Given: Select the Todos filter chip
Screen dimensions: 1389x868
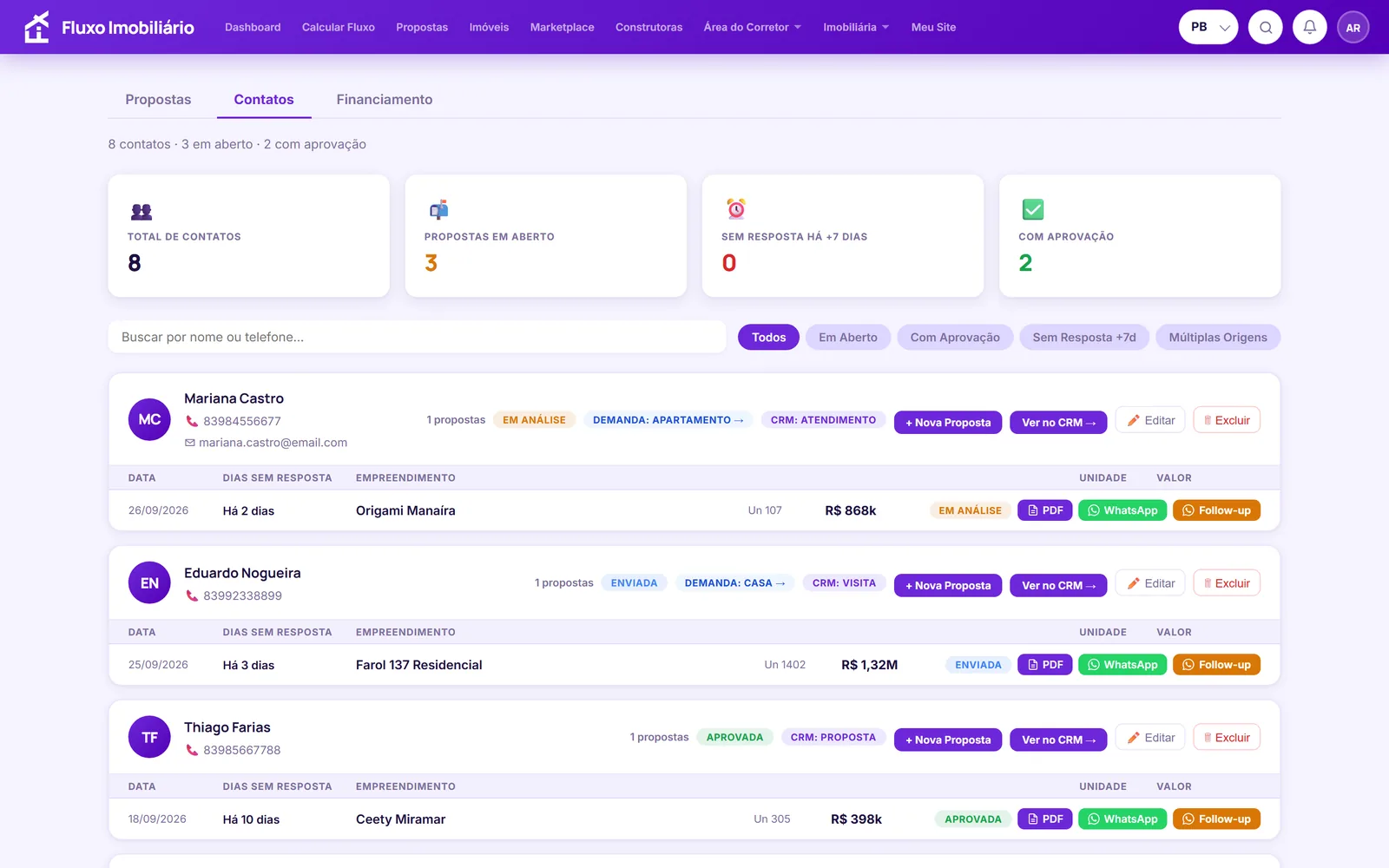Looking at the screenshot, I should pyautogui.click(x=768, y=338).
